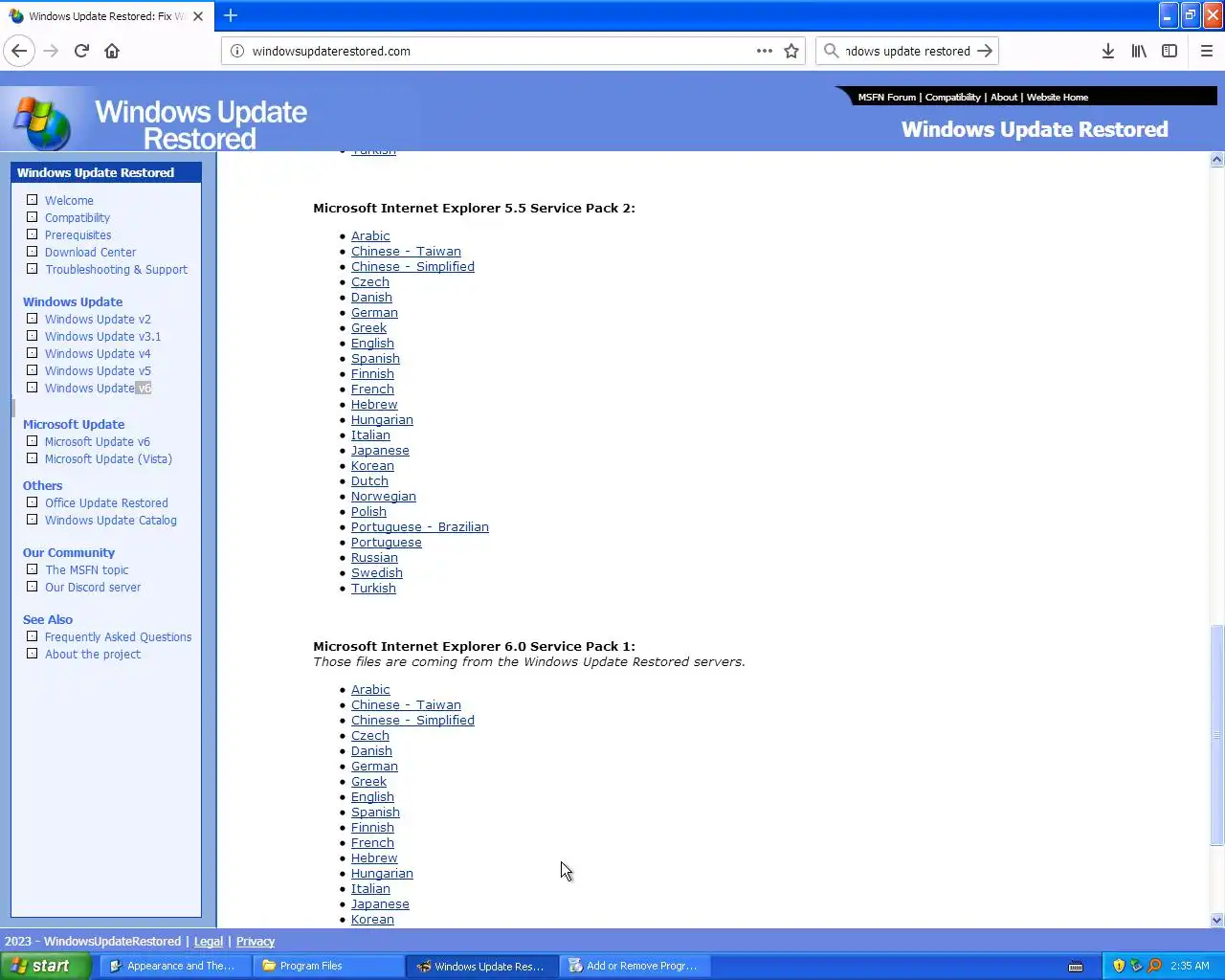Click the magnifier tray icon

pos(1154,966)
